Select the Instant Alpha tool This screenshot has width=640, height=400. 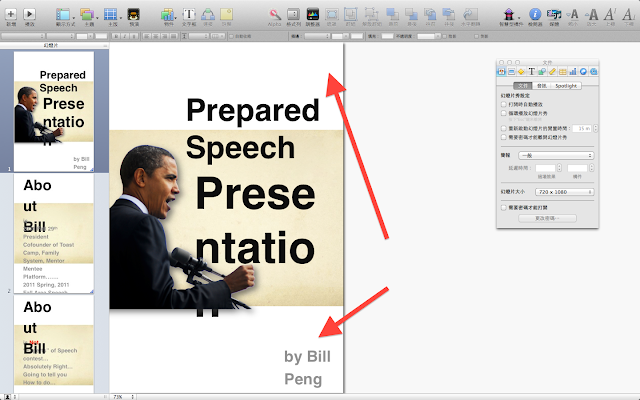[x=275, y=15]
